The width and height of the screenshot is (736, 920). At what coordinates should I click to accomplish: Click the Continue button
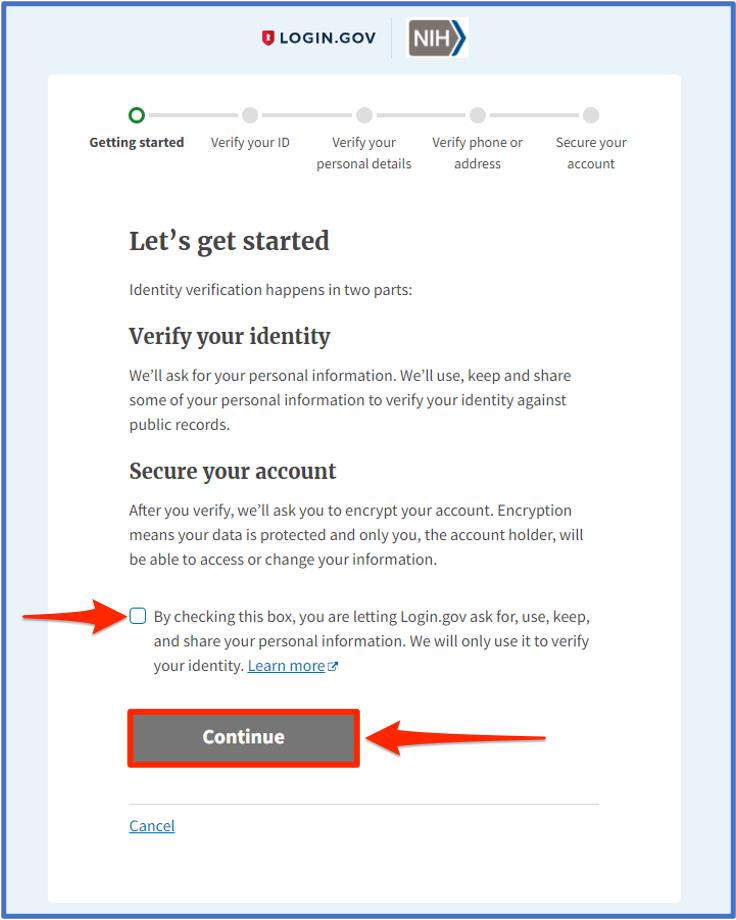point(243,737)
